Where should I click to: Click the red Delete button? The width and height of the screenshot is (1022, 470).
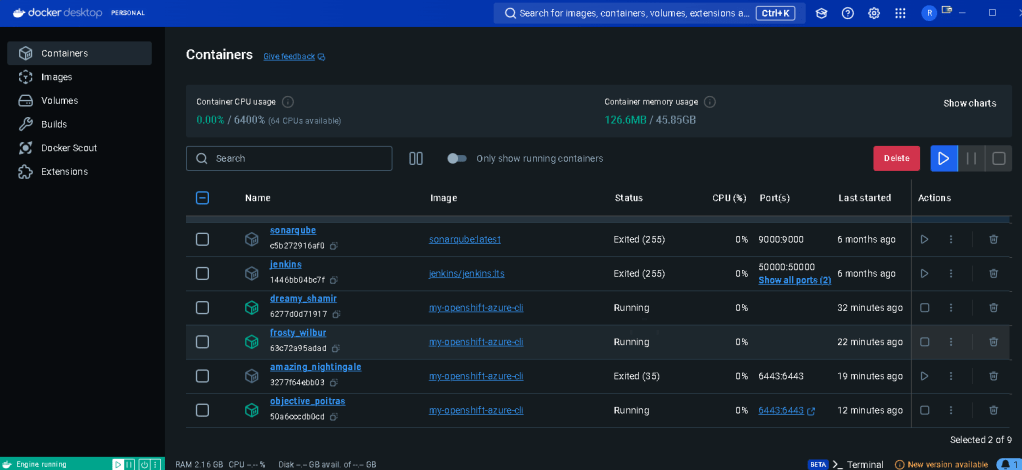896,158
